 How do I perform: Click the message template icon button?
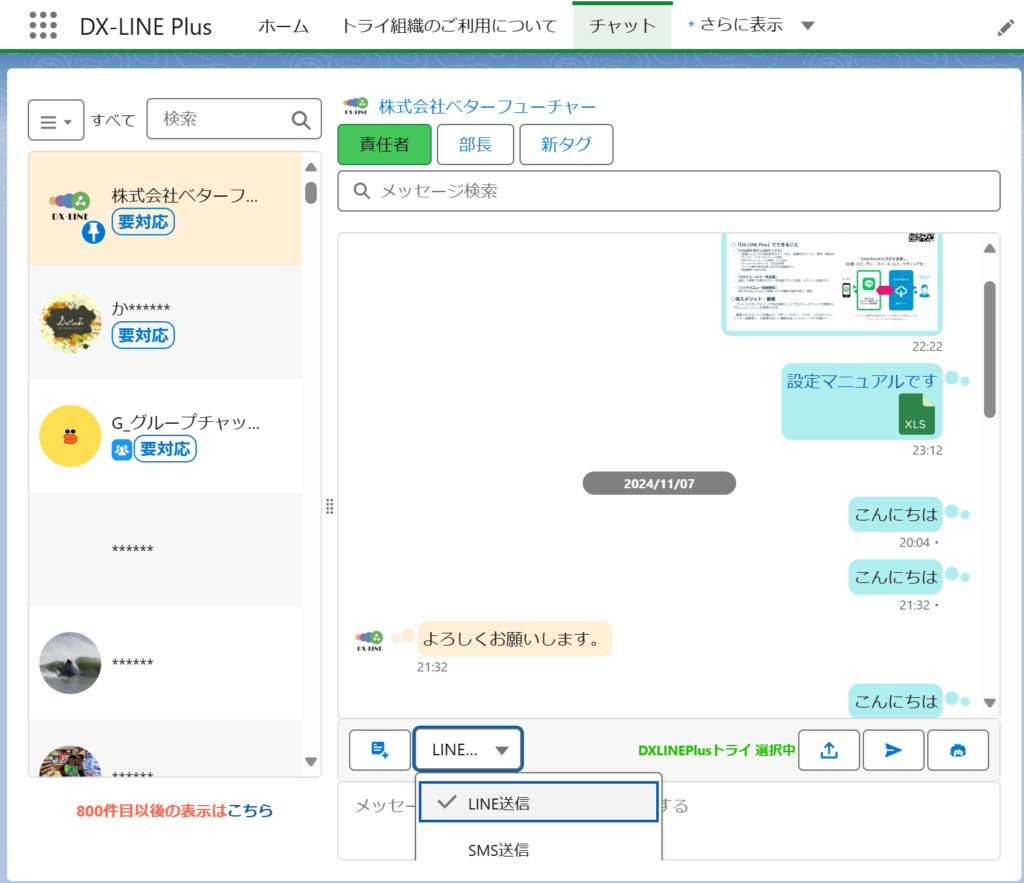[380, 750]
